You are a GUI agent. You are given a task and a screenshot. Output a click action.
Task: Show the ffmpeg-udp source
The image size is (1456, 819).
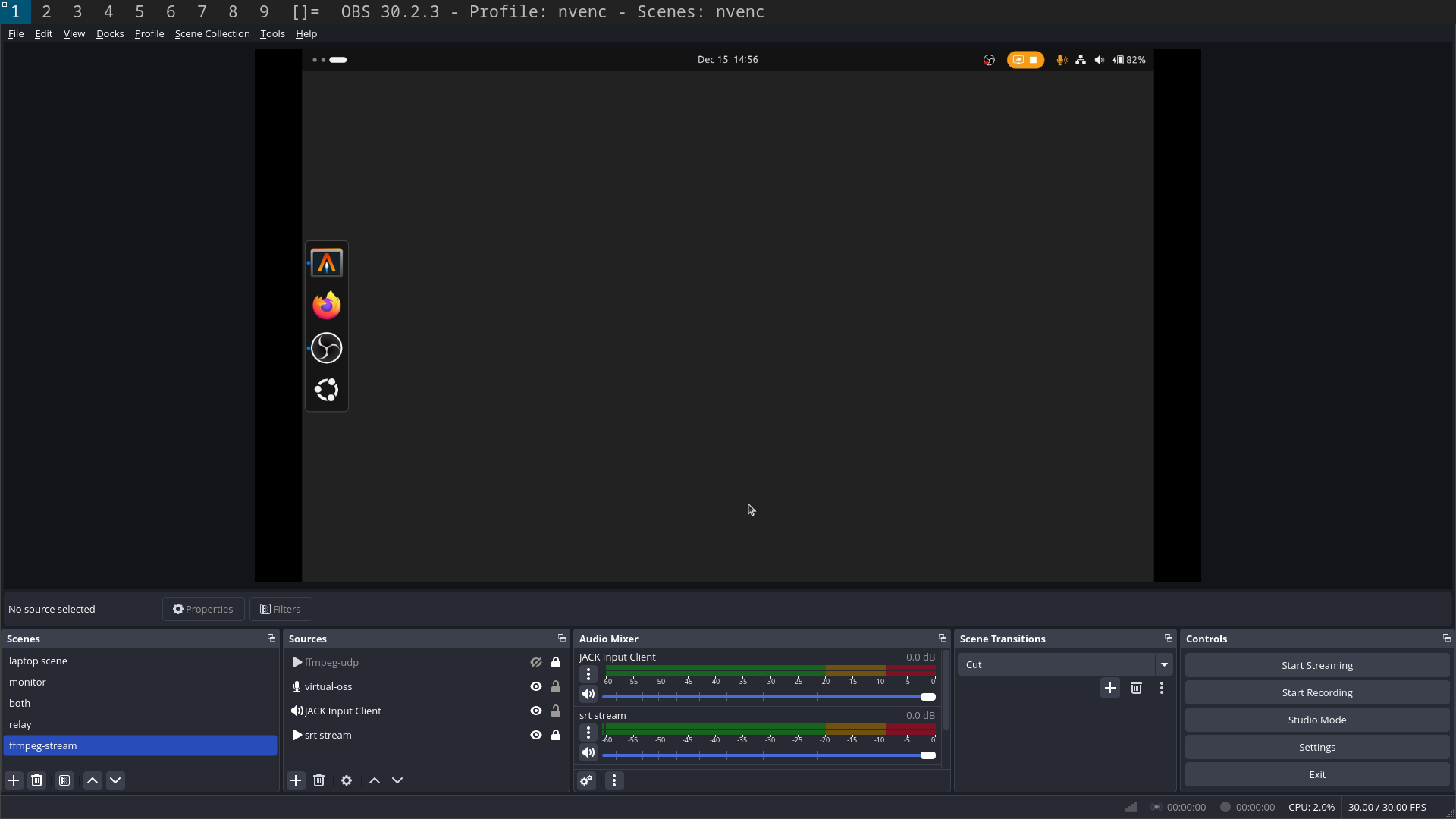pos(536,662)
